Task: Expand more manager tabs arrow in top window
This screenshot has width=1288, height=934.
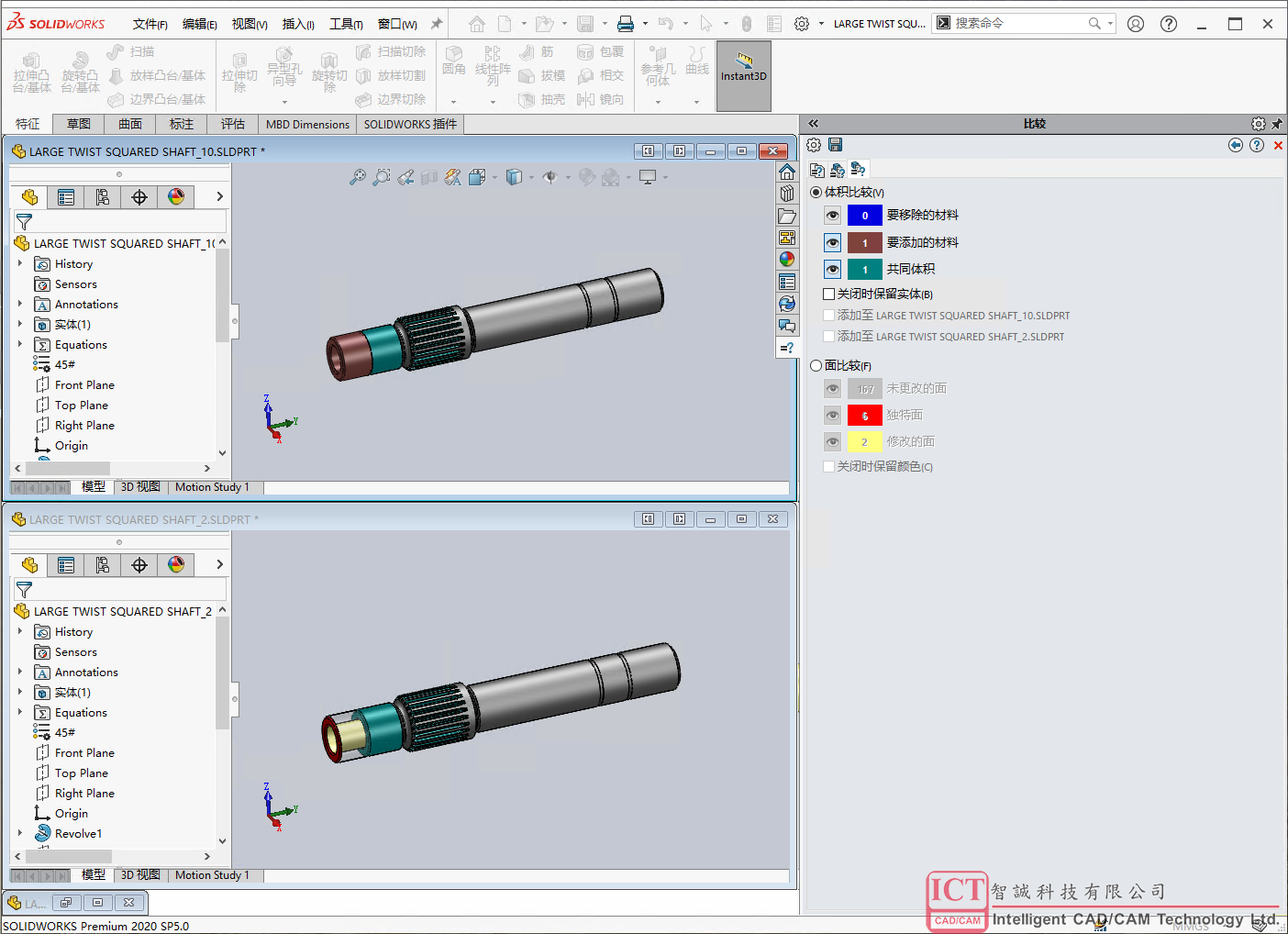Action: pos(219,196)
